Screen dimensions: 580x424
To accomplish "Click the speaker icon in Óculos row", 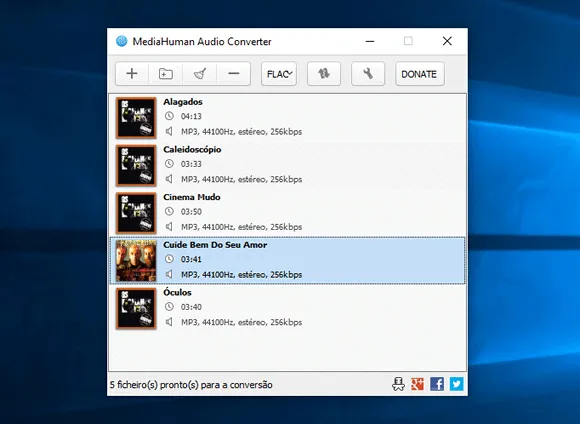I will (169, 322).
